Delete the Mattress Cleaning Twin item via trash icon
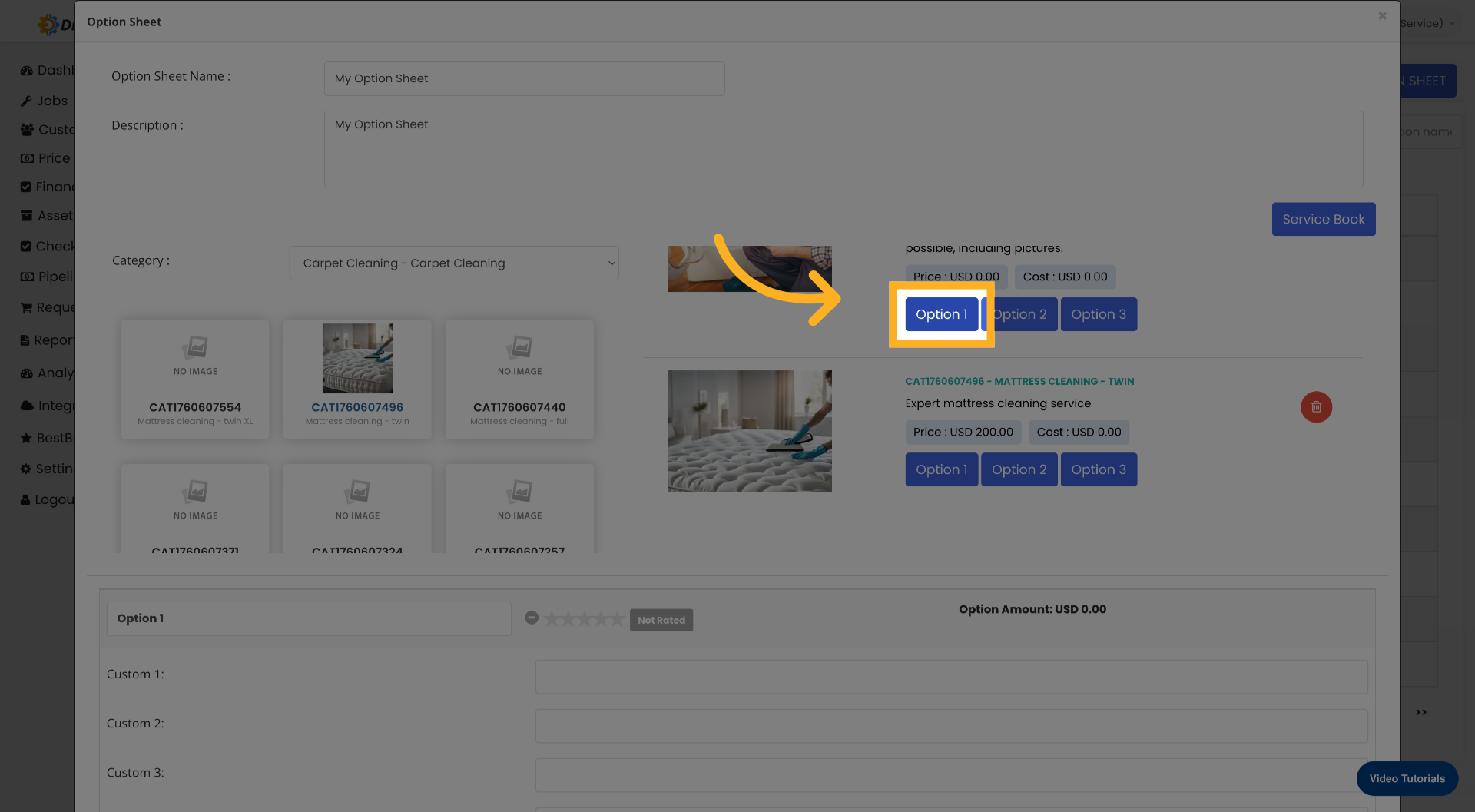The image size is (1475, 812). coord(1316,407)
